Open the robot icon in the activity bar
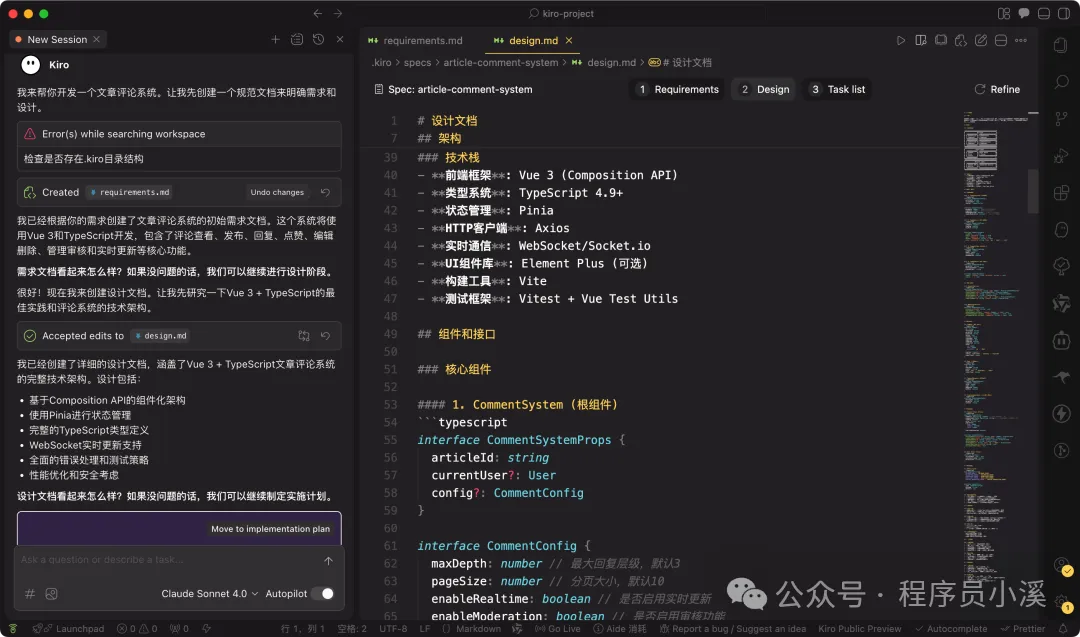This screenshot has width=1080, height=637. point(1061,340)
